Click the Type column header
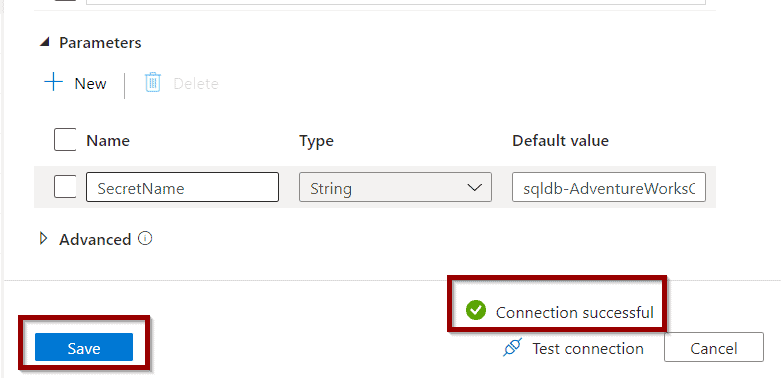Viewport: 781px width, 378px height. pyautogui.click(x=316, y=141)
